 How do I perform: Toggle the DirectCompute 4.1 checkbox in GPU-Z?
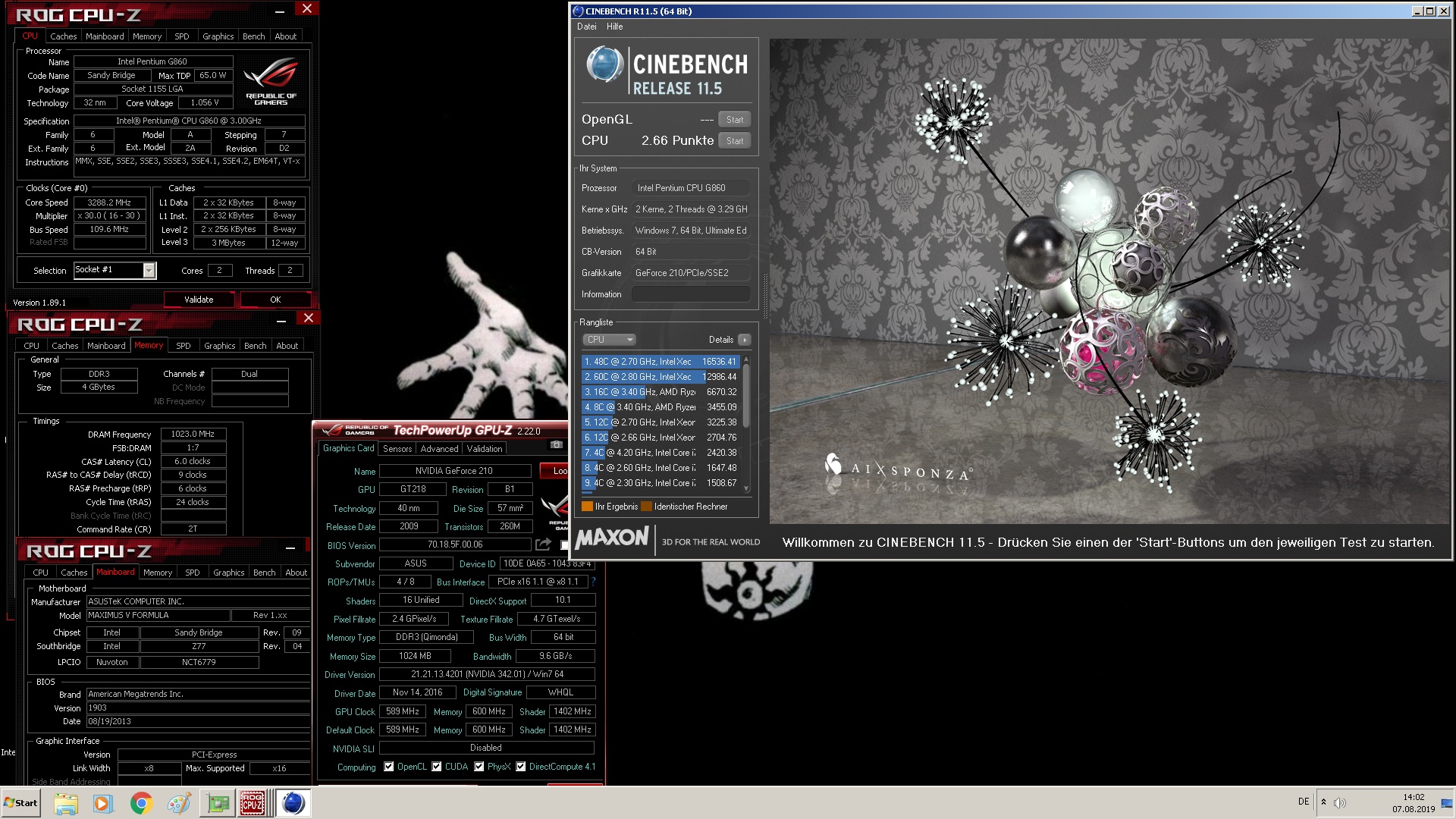(521, 767)
